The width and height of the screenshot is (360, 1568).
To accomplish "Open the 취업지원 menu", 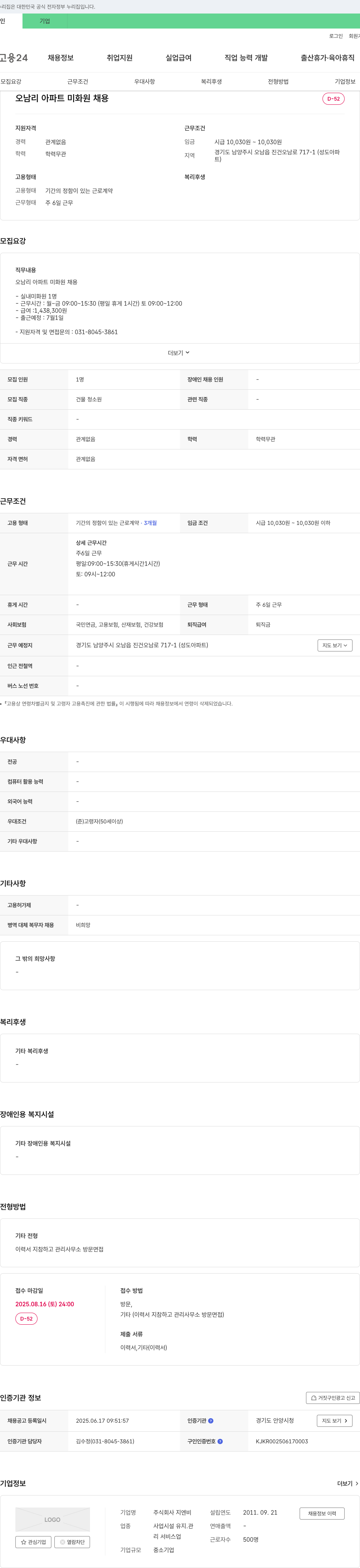I will pos(120,58).
